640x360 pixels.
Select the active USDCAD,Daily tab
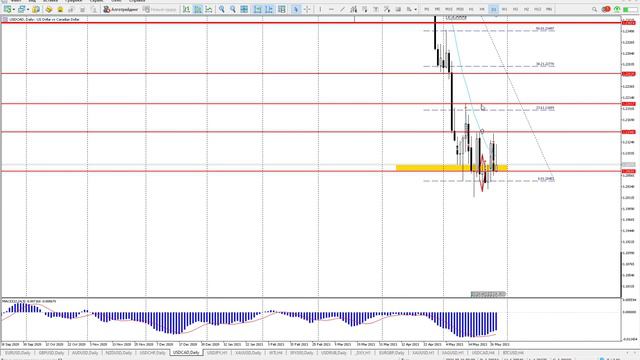[186, 353]
